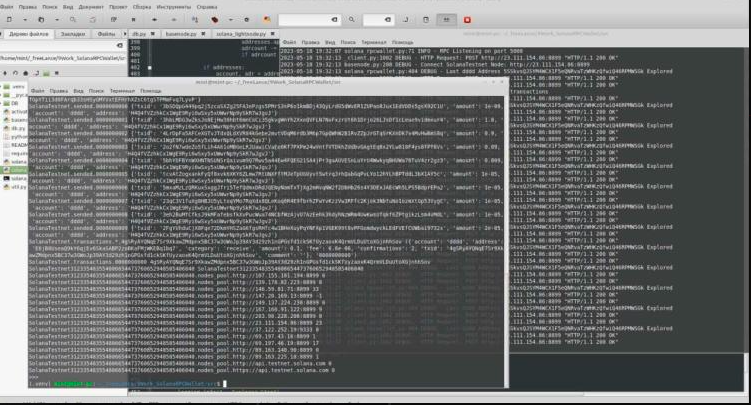Switch to the Дерево файлов sidebar tab
The height and width of the screenshot is (405, 751).
point(29,34)
